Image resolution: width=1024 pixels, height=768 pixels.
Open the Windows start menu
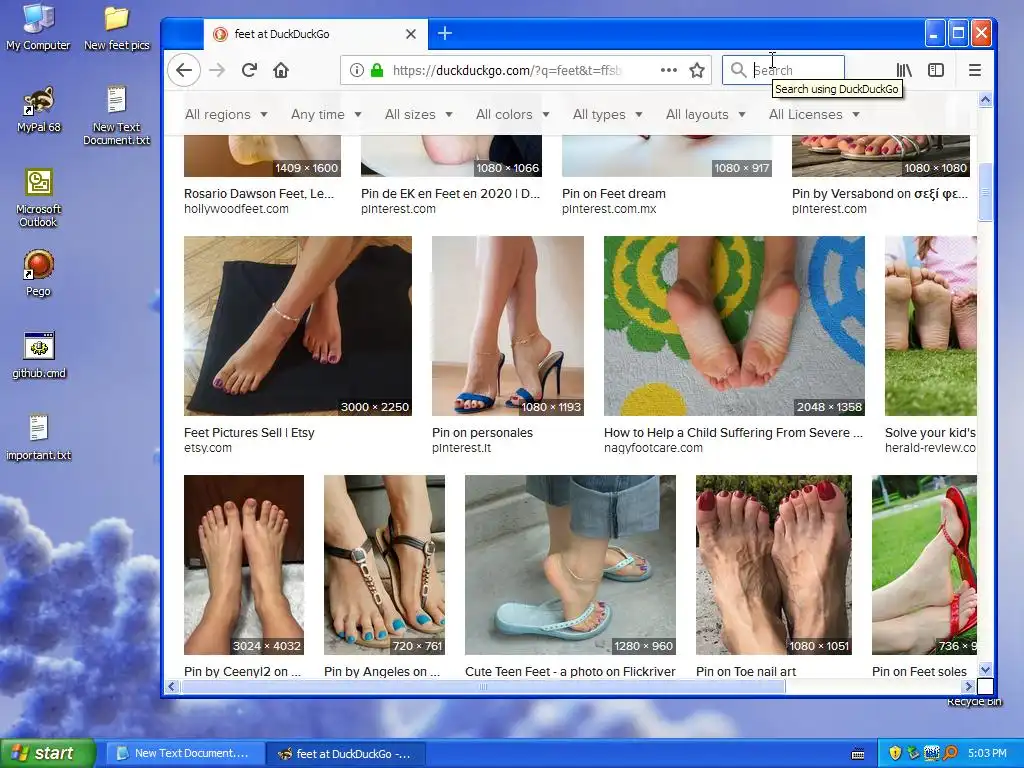[48, 754]
